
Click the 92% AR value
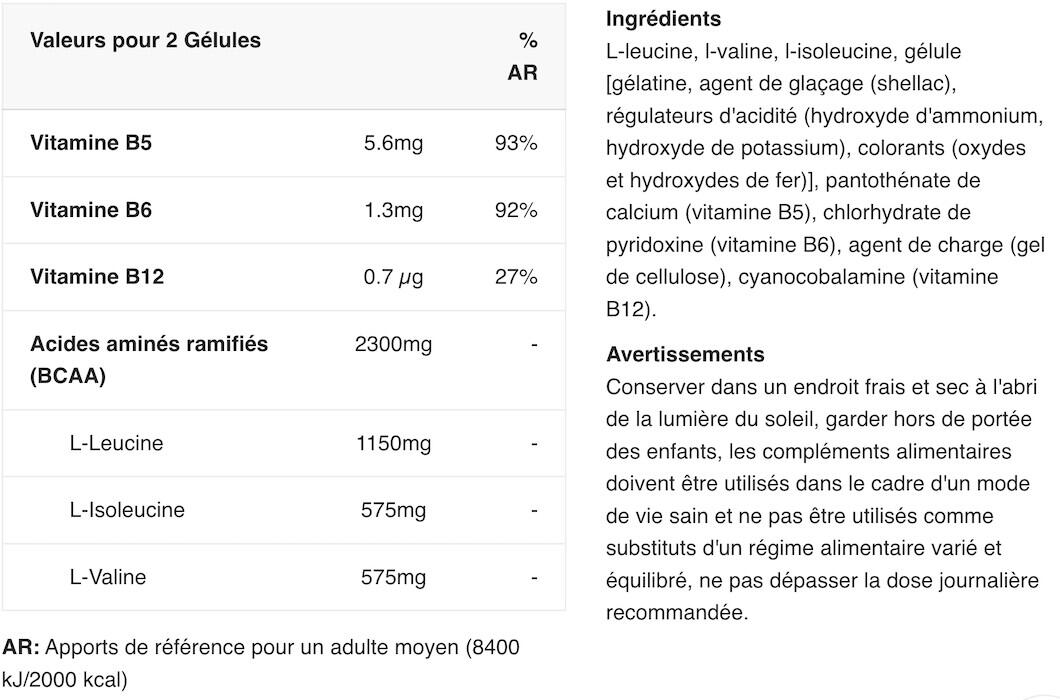[516, 210]
